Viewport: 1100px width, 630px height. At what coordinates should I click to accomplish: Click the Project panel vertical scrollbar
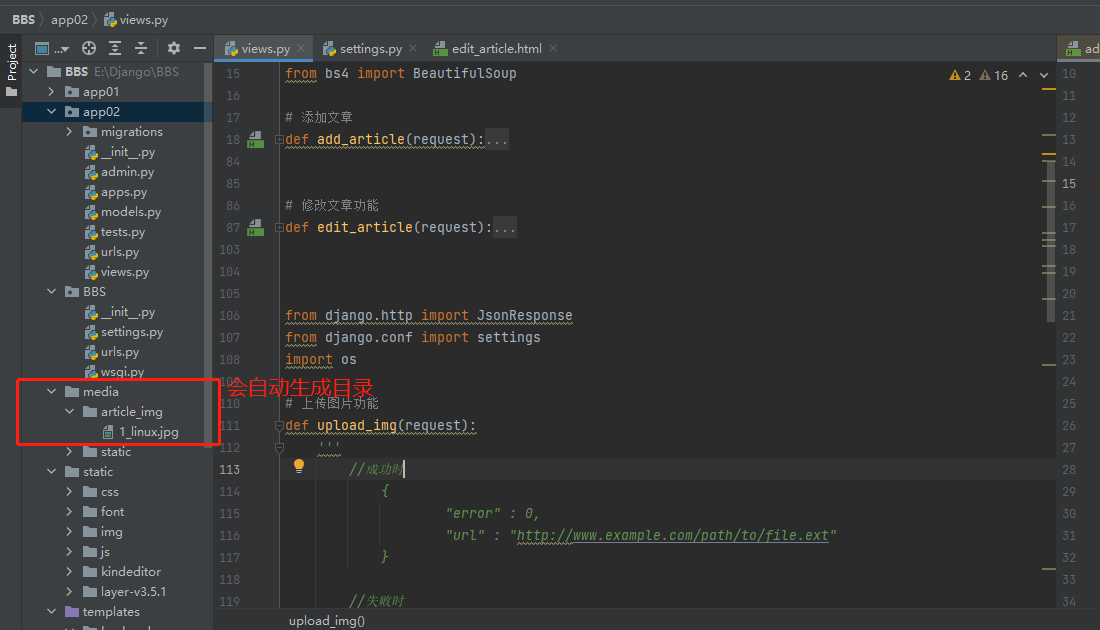pyautogui.click(x=208, y=253)
